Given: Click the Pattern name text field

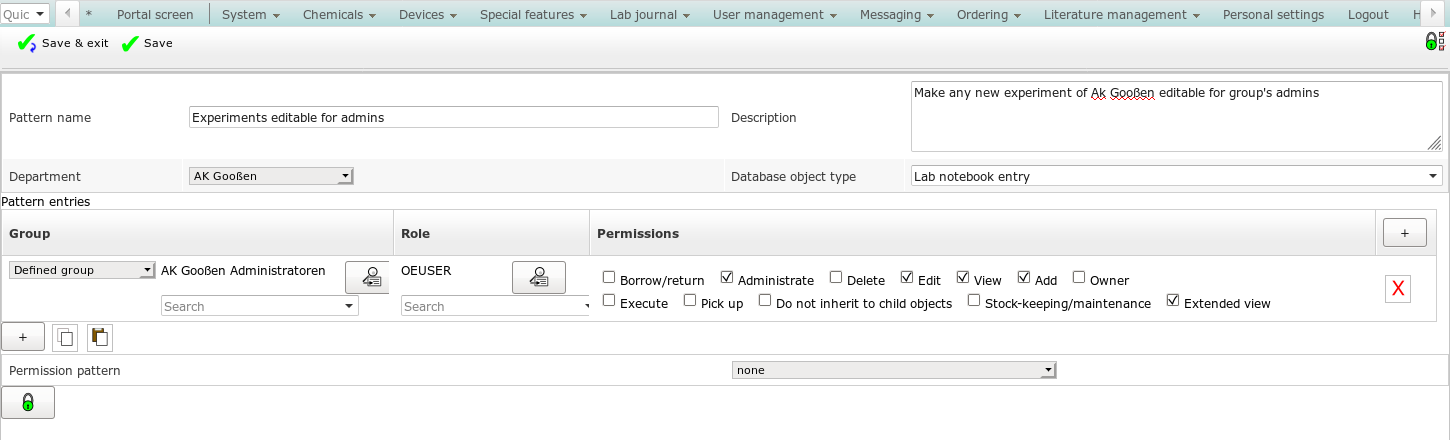Looking at the screenshot, I should click(x=453, y=117).
